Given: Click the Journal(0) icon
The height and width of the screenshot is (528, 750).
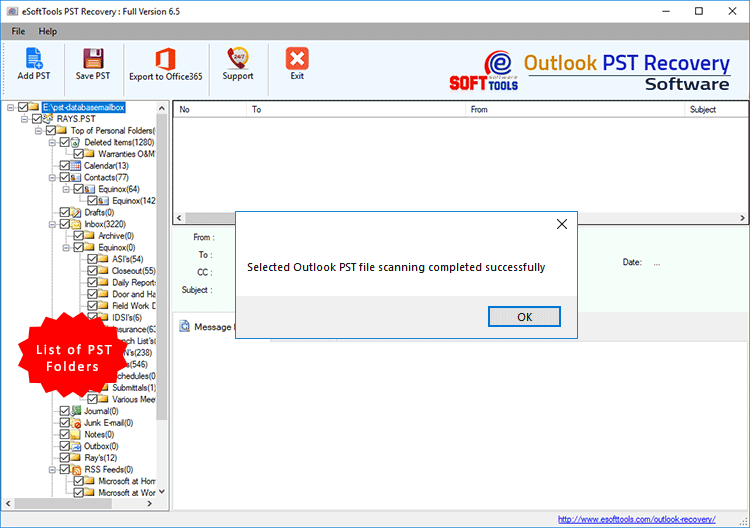Looking at the screenshot, I should [x=76, y=411].
